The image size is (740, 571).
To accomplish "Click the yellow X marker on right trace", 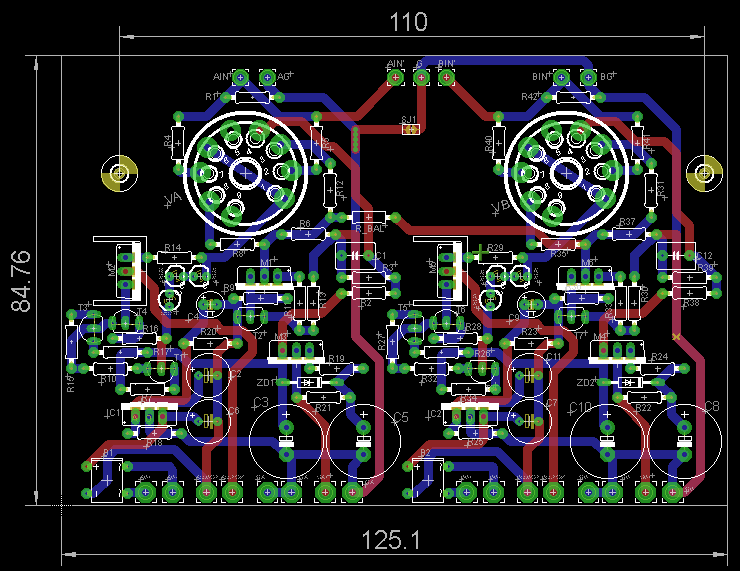I will pyautogui.click(x=676, y=336).
